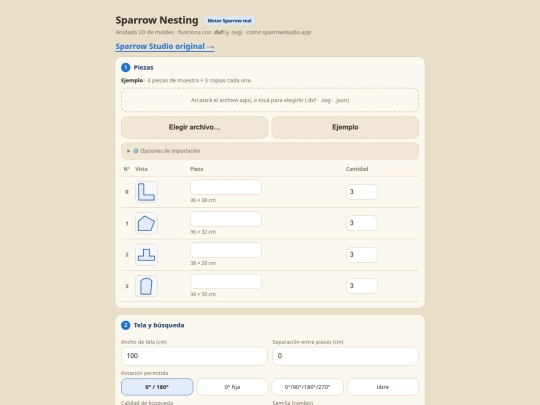Image resolution: width=540 pixels, height=405 pixels.
Task: Click the Ancho de tela input
Action: [x=194, y=356]
